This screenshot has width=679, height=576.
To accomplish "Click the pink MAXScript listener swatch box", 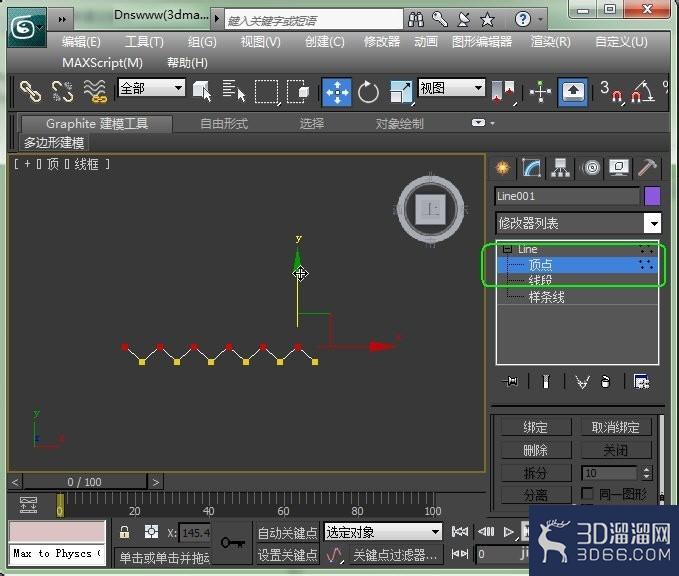I will [57, 532].
